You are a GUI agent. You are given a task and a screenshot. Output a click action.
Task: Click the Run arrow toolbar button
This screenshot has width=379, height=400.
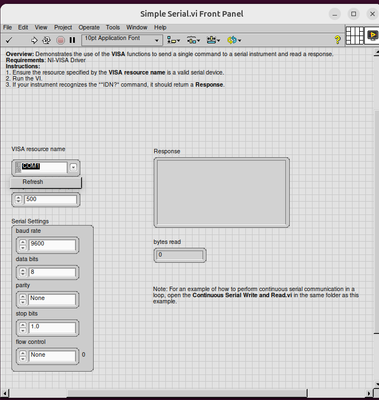(34, 40)
